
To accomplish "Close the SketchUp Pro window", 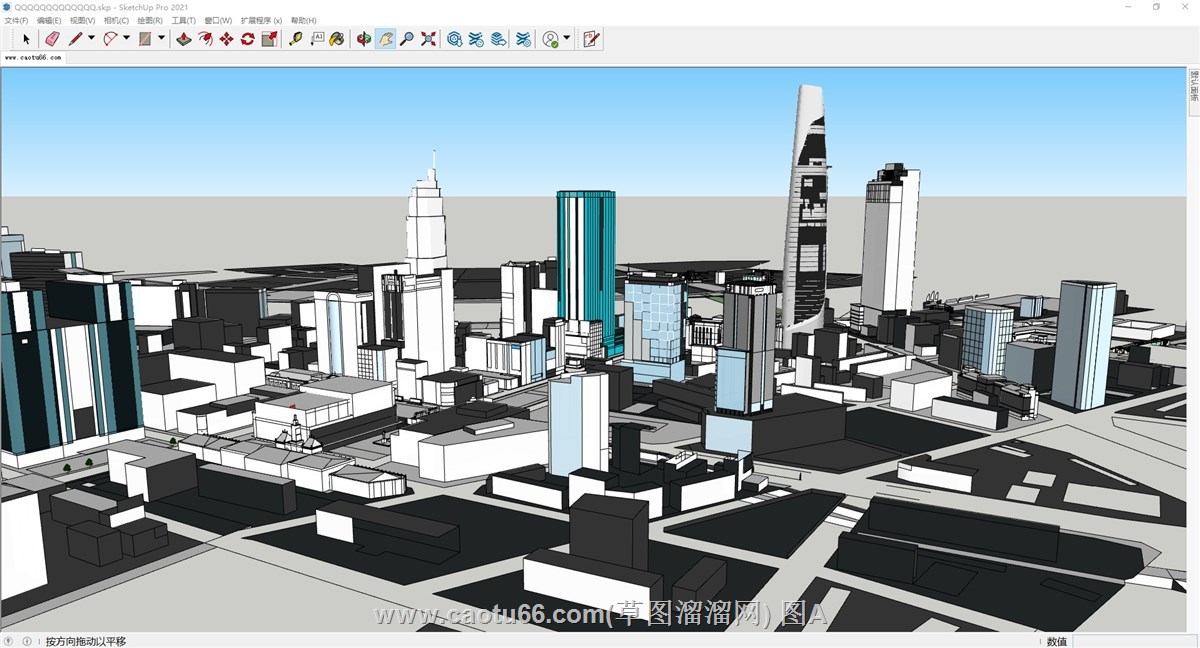I will (1185, 7).
